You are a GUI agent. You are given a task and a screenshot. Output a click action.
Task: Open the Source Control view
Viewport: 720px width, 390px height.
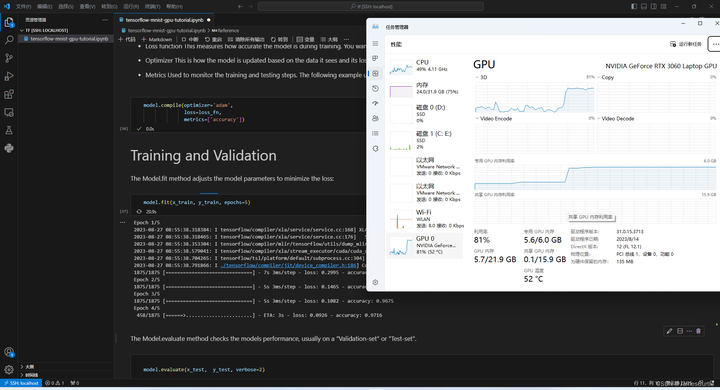9,58
